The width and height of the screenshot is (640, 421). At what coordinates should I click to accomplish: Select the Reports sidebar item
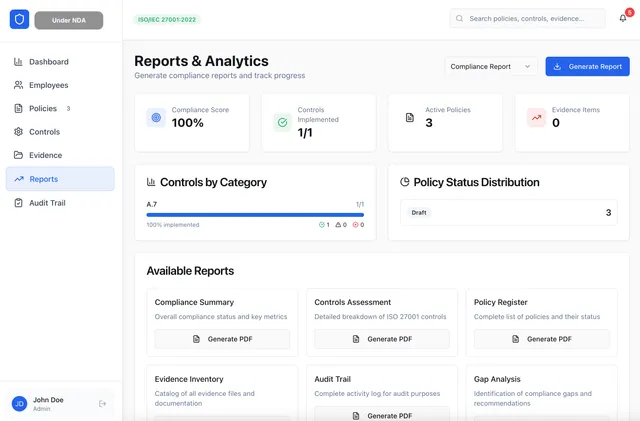tap(60, 179)
